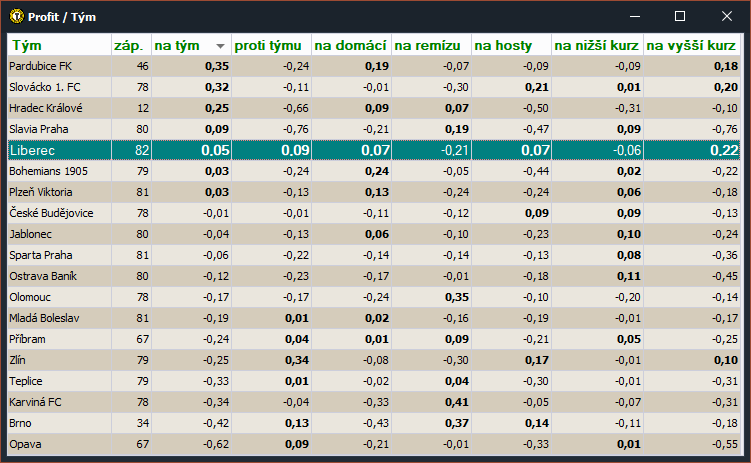Screen dimensions: 751x463
Task: Click sort arrow in 'na tým' header
Action: (220, 46)
